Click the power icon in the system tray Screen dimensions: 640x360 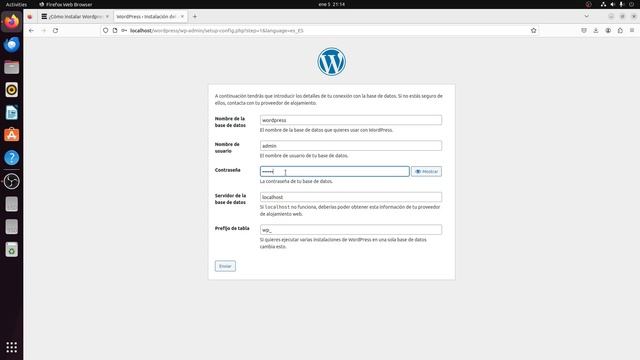(x=631, y=4)
